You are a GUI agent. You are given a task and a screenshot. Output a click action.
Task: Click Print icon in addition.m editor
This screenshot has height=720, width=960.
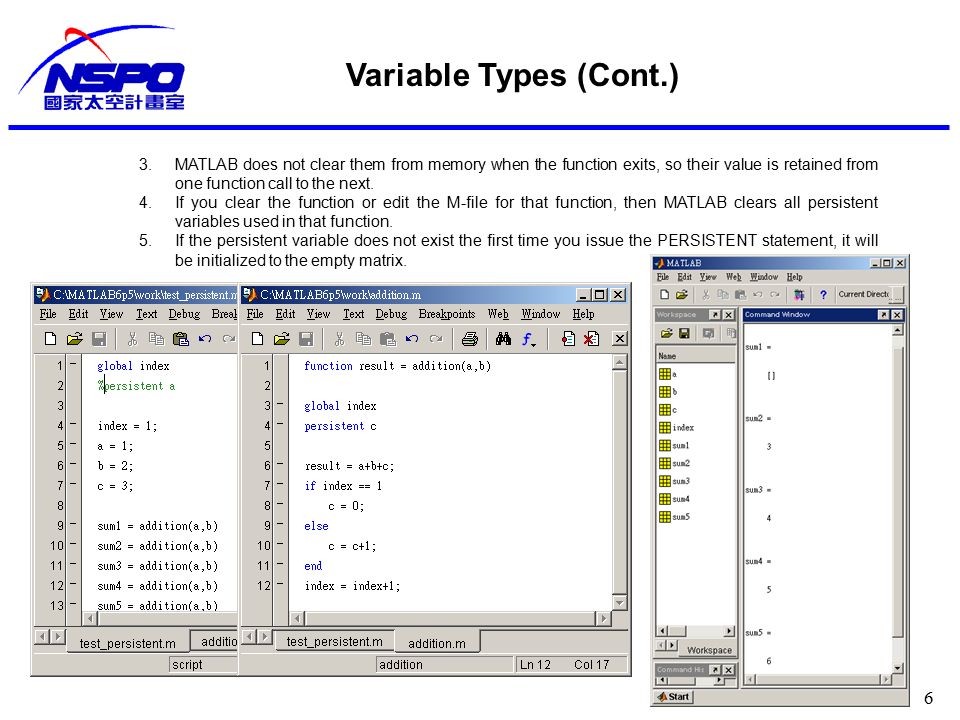(x=470, y=339)
